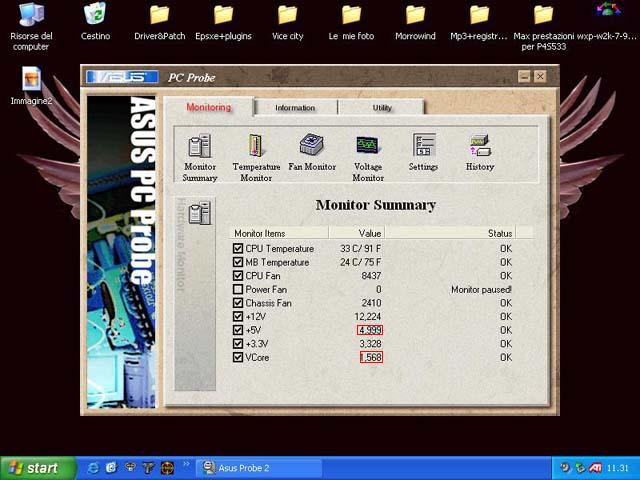Launch Internet Explorer from quick launch

tap(93, 468)
